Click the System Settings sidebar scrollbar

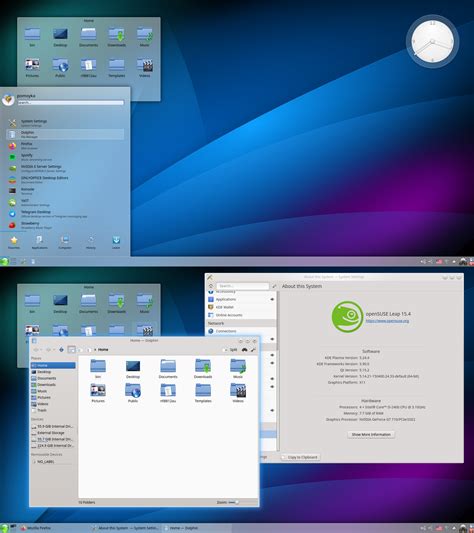click(278, 320)
